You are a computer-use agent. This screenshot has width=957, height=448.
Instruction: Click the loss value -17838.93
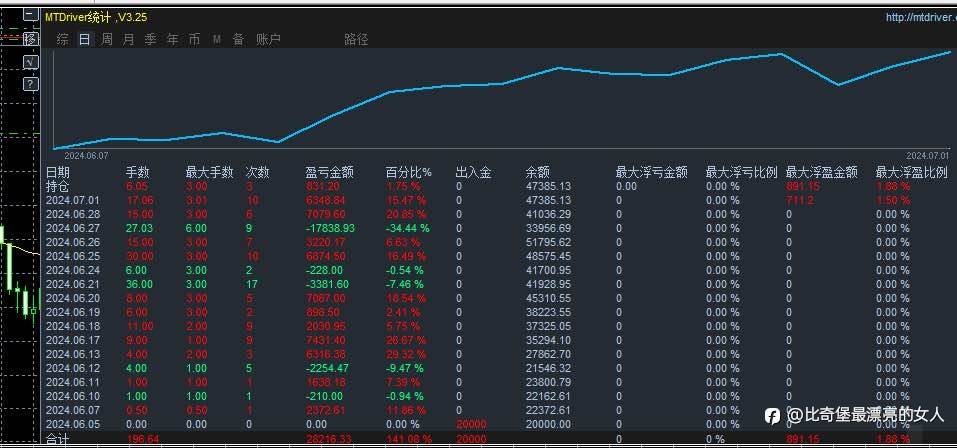point(330,228)
